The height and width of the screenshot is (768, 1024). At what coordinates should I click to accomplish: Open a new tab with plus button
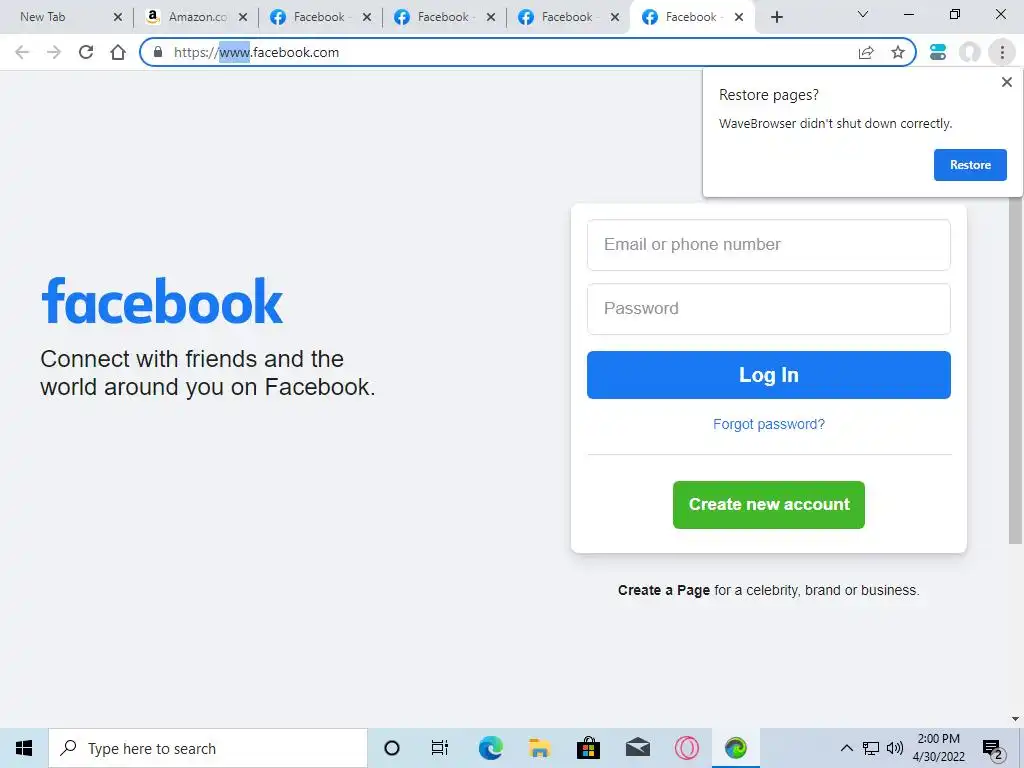pyautogui.click(x=776, y=17)
